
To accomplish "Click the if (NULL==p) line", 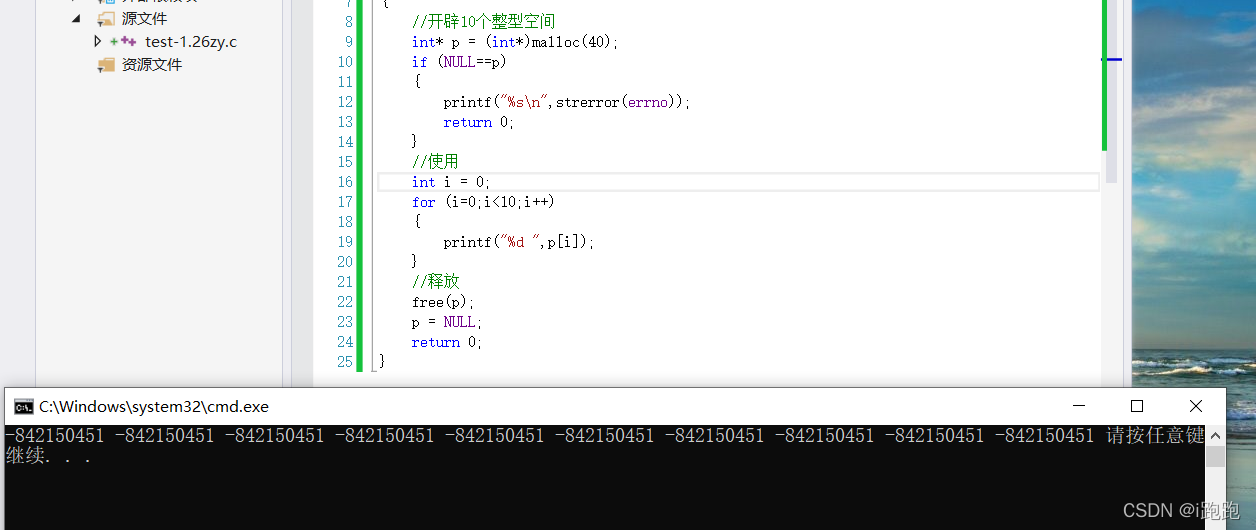I will pyautogui.click(x=459, y=62).
